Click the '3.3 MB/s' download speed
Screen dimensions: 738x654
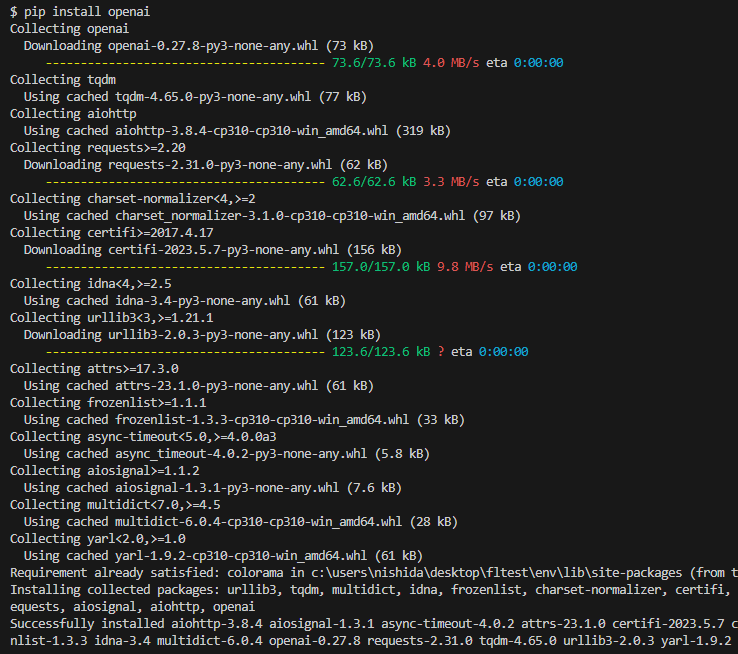coord(451,182)
